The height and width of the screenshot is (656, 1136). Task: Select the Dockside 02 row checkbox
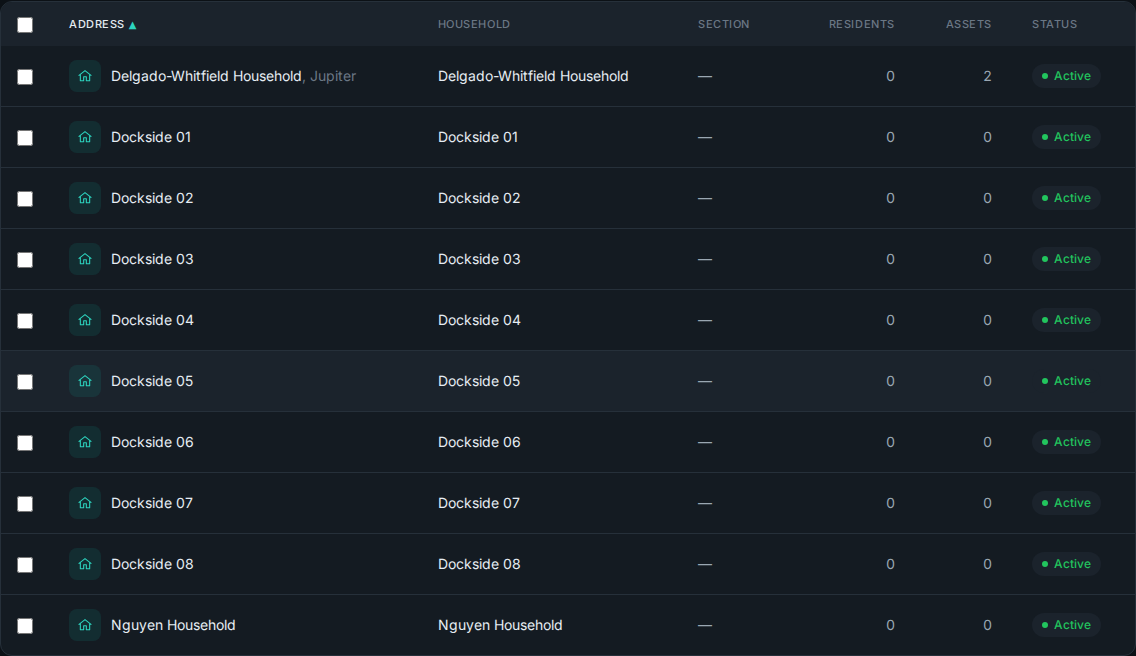coord(25,199)
